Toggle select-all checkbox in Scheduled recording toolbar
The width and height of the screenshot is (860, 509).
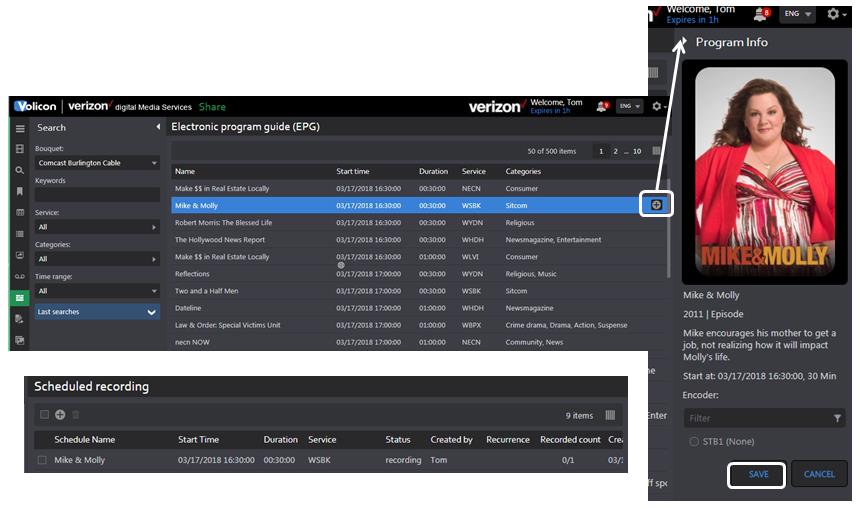pyautogui.click(x=44, y=415)
